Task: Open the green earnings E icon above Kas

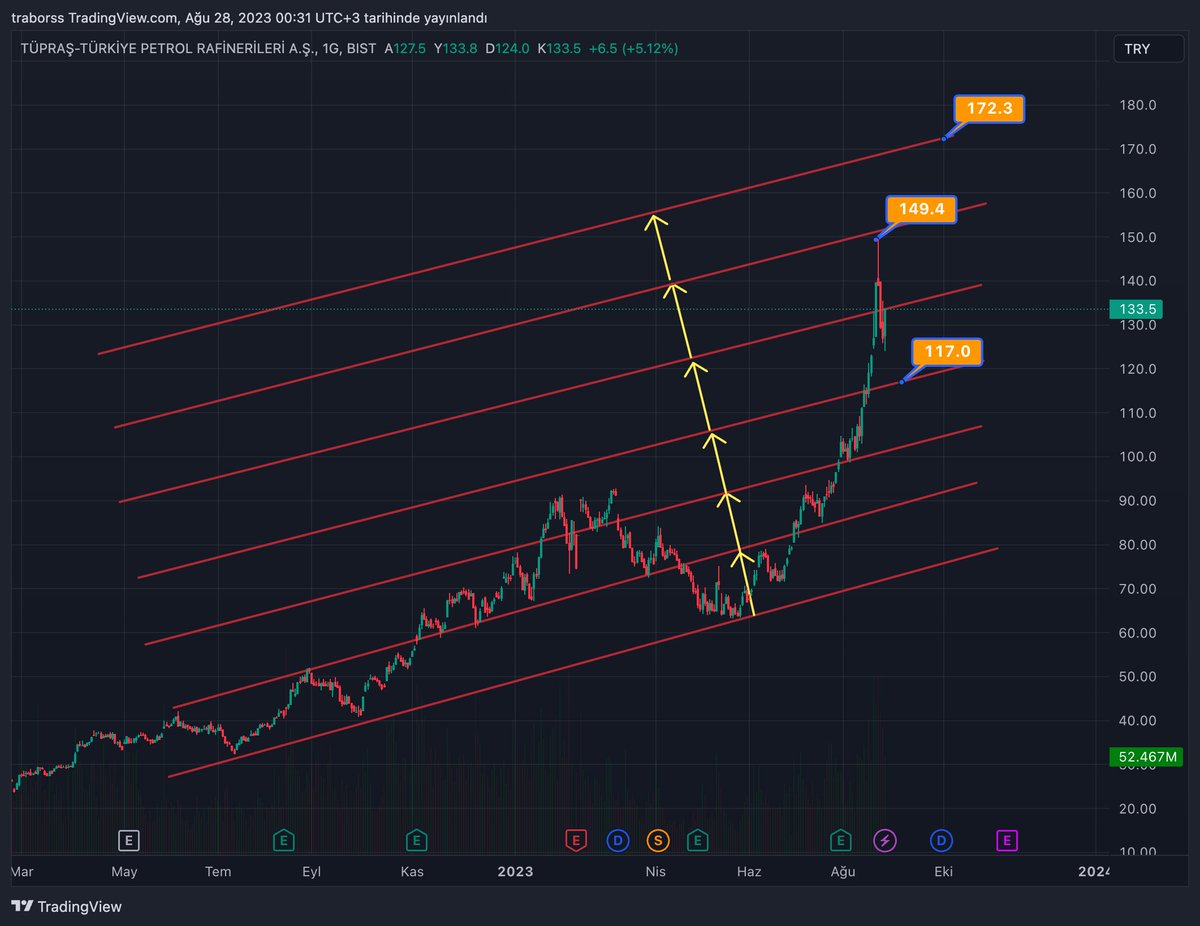Action: pos(416,840)
